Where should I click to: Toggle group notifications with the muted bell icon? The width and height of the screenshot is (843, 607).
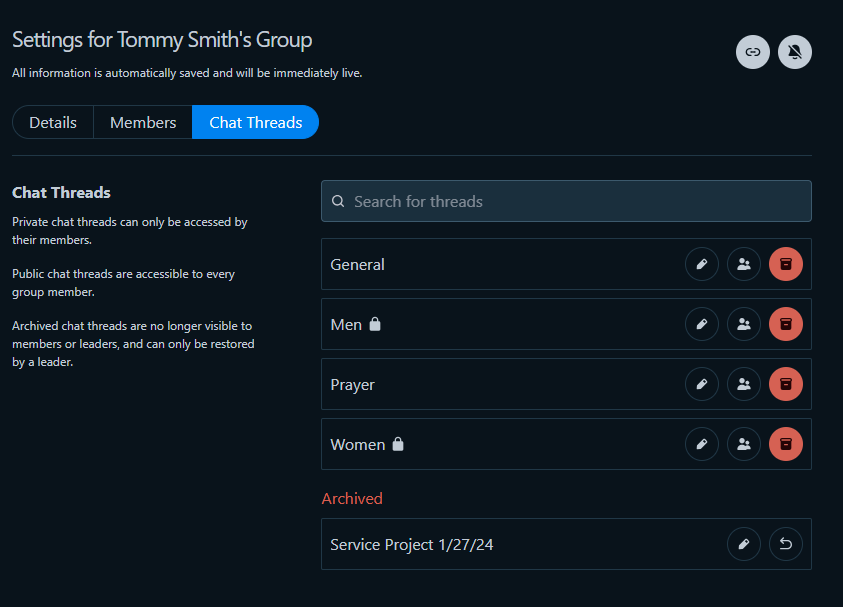coord(795,52)
